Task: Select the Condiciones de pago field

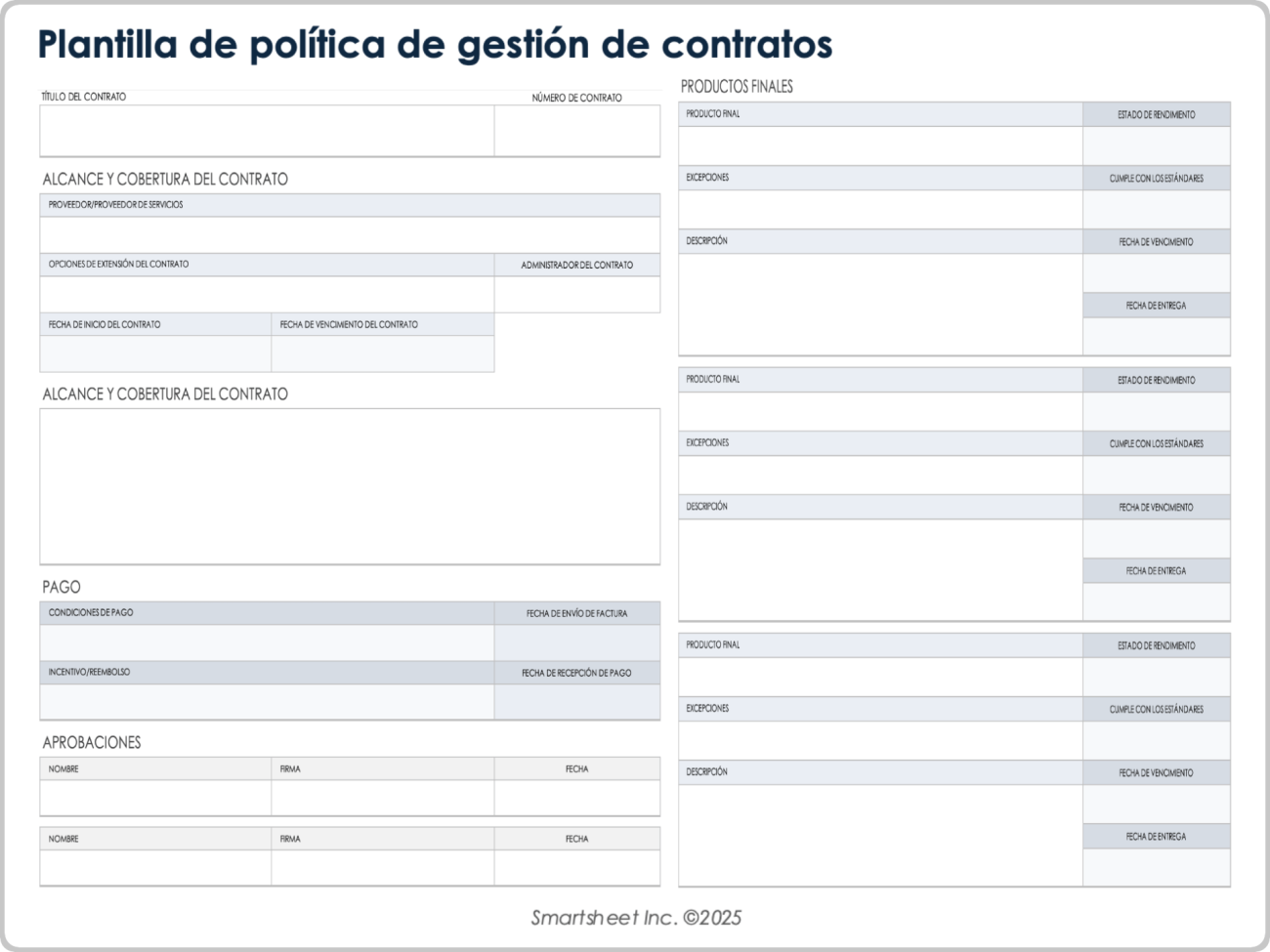Action: pos(266,642)
